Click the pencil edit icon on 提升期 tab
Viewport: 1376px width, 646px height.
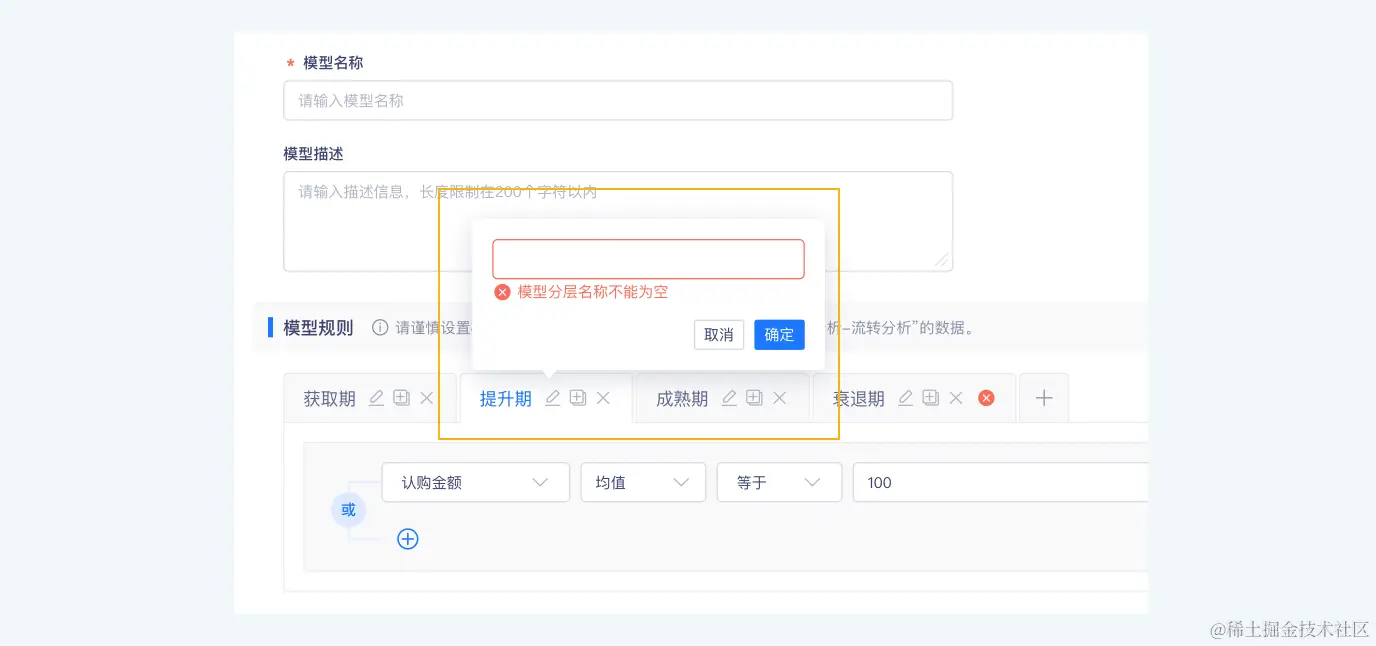click(x=552, y=398)
